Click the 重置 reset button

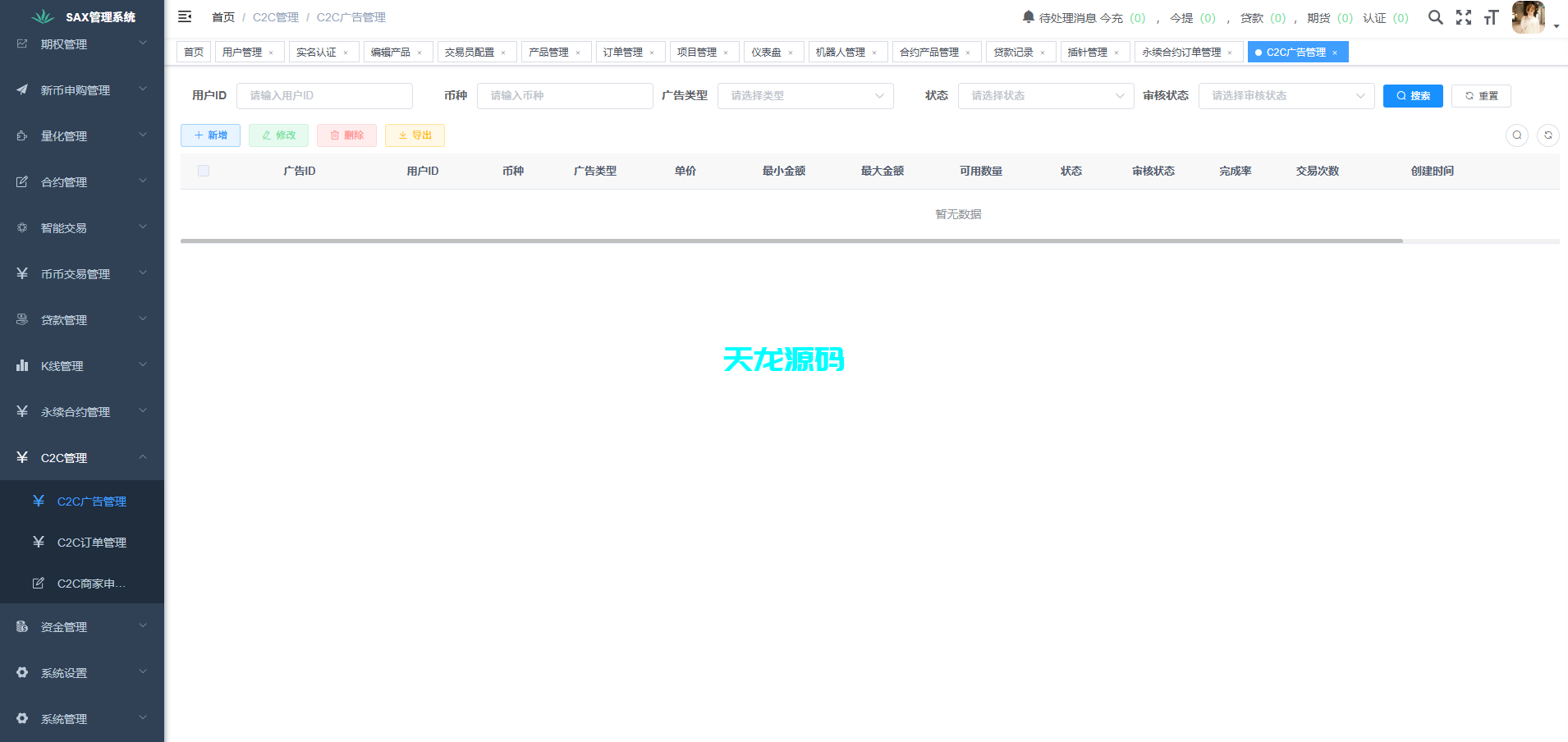click(1481, 95)
